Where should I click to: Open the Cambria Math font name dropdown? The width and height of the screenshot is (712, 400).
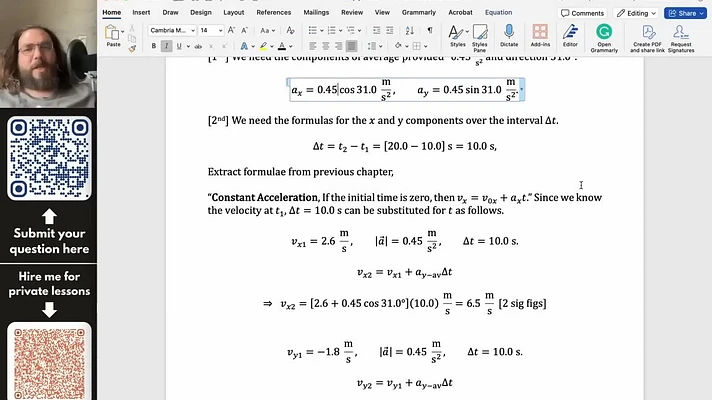[193, 30]
